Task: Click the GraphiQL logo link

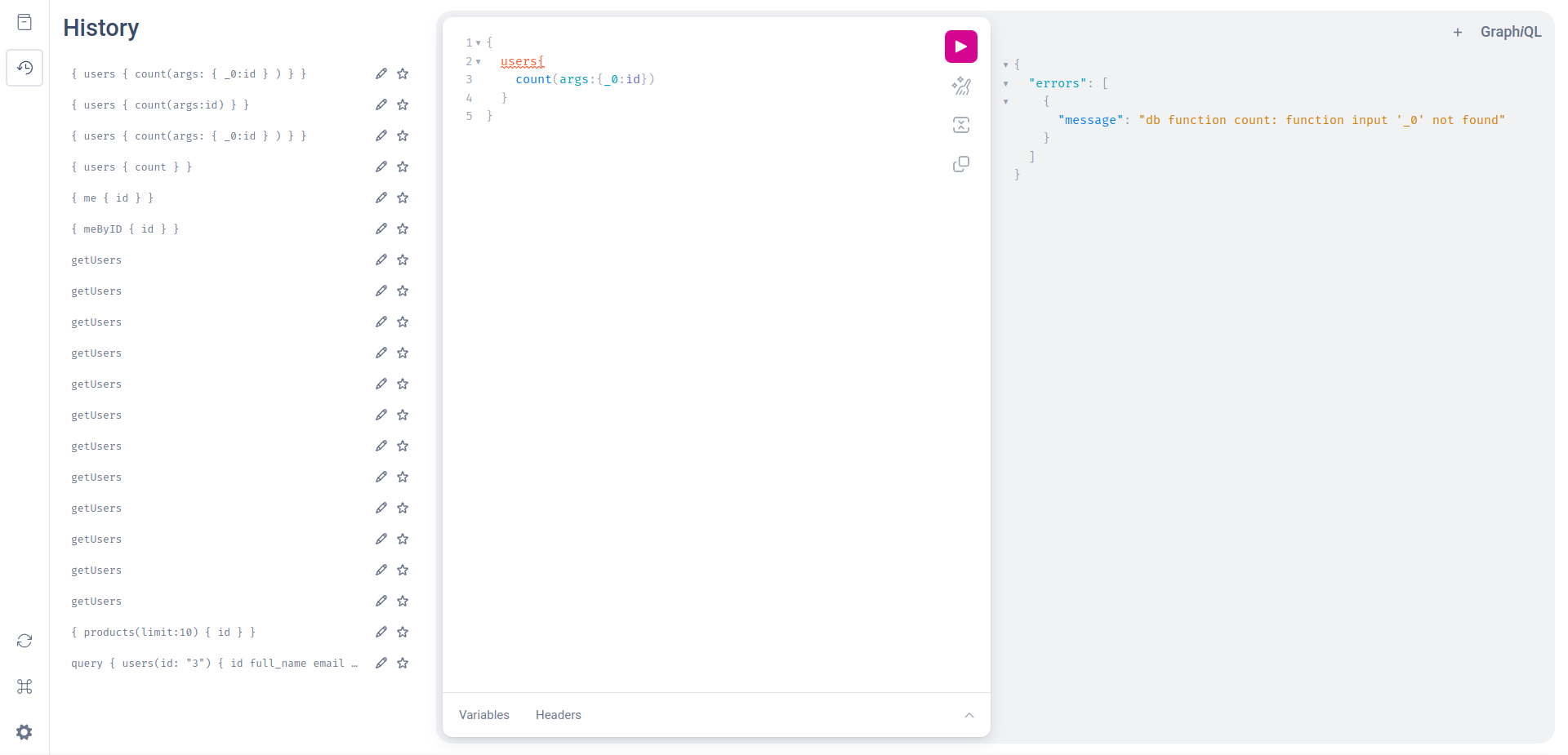Action: click(1511, 32)
